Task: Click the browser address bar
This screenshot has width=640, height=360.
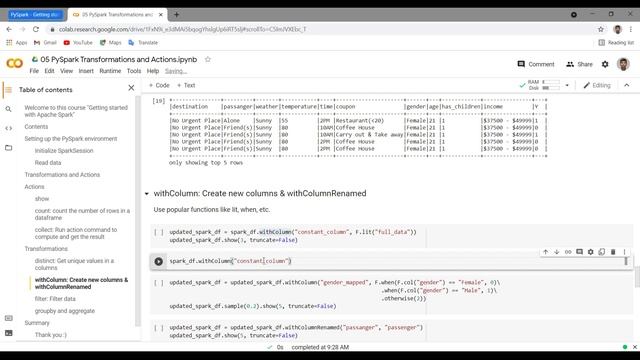Action: (x=318, y=29)
